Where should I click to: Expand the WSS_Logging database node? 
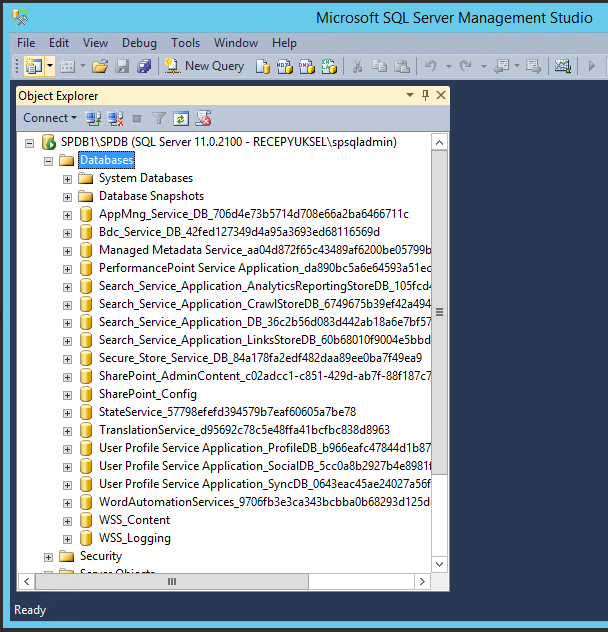click(67, 540)
